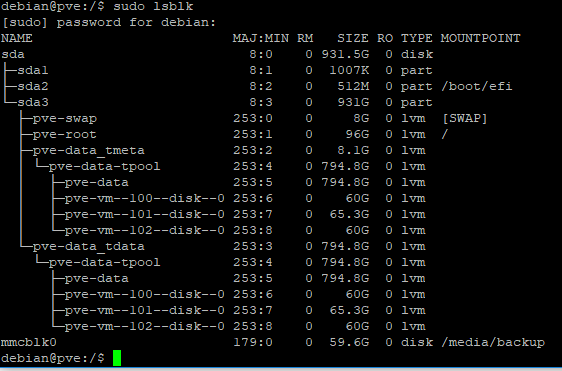Click the '931.5G' size value
The image size is (562, 371).
point(345,54)
